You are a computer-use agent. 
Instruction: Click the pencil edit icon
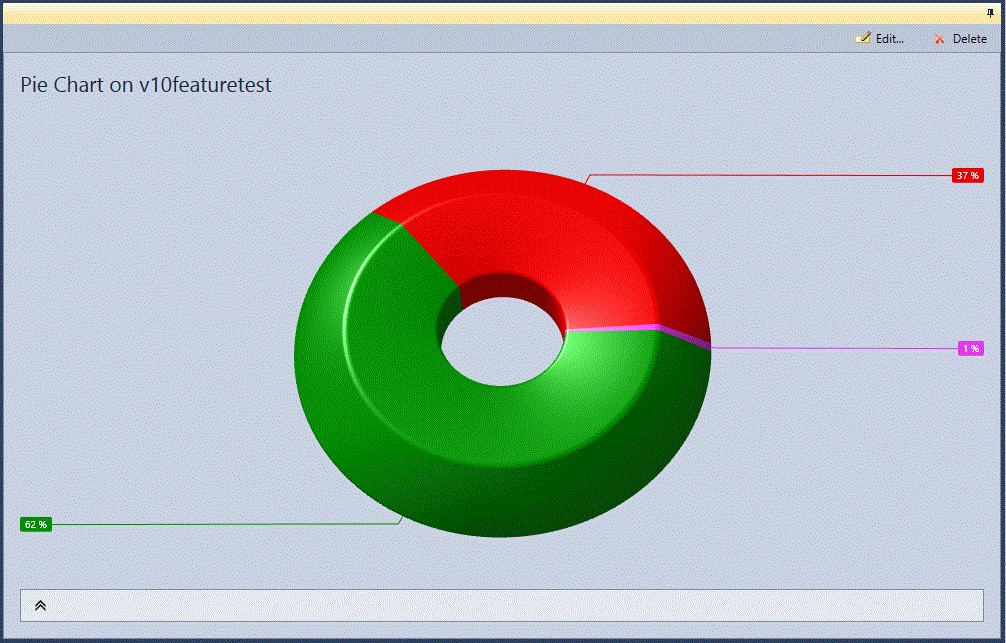pos(863,39)
